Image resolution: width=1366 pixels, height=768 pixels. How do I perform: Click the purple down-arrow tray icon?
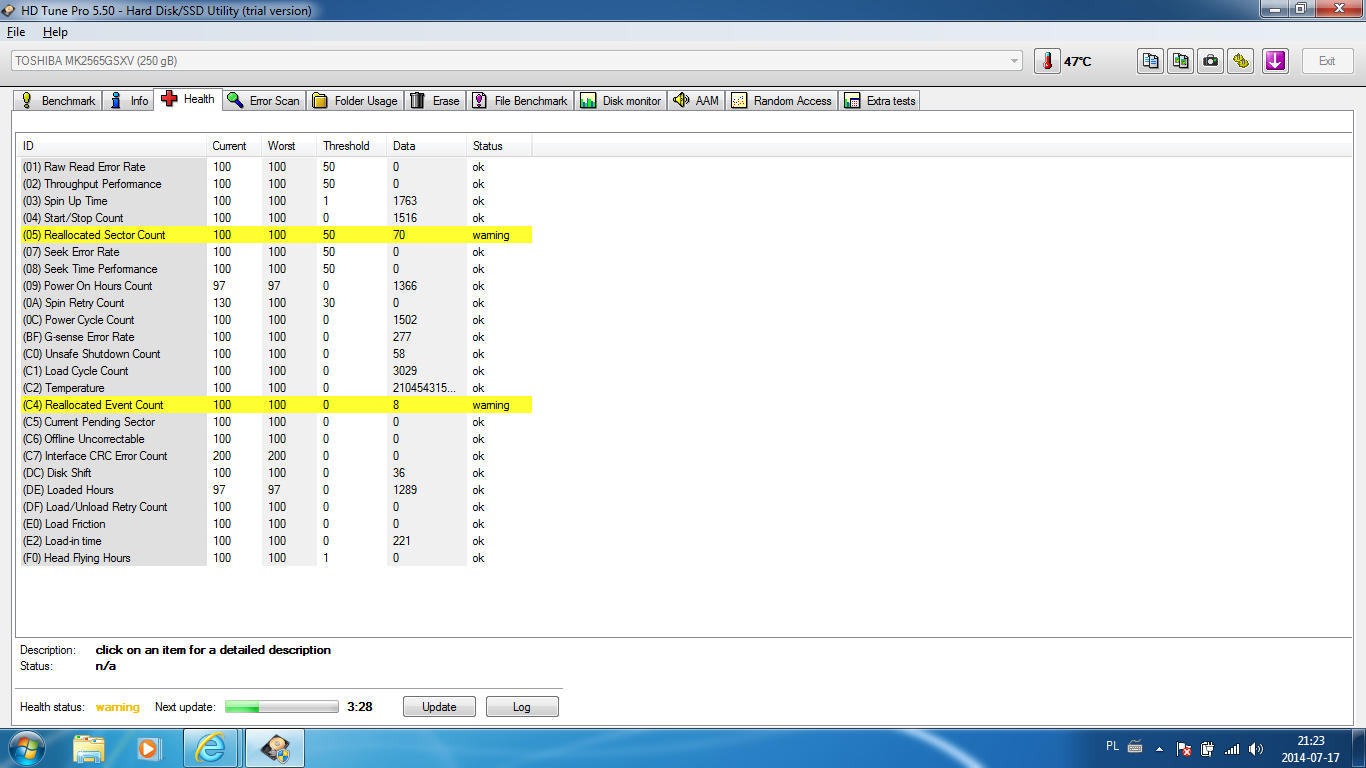tap(1275, 61)
